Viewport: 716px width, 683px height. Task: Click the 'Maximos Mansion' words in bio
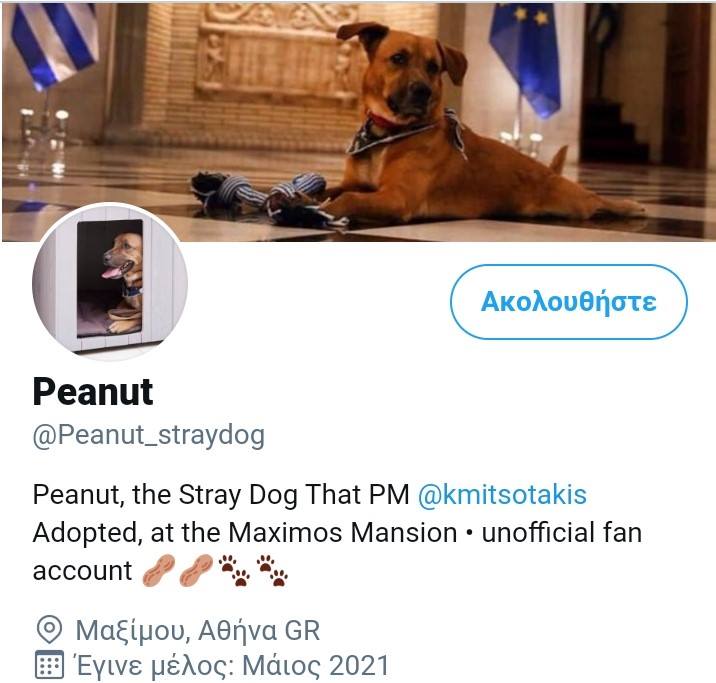tap(342, 533)
